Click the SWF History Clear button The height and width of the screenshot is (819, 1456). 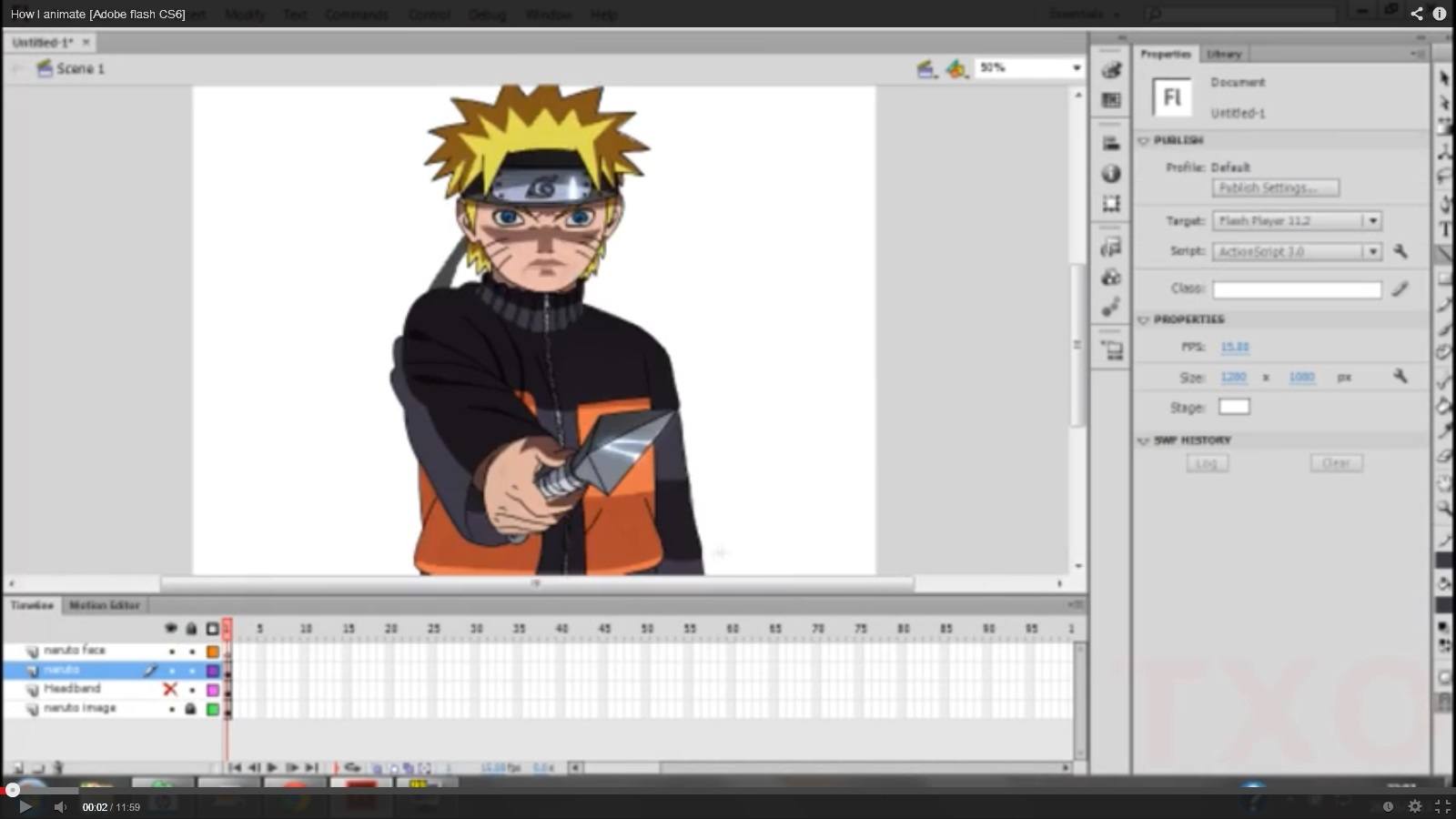(x=1336, y=463)
